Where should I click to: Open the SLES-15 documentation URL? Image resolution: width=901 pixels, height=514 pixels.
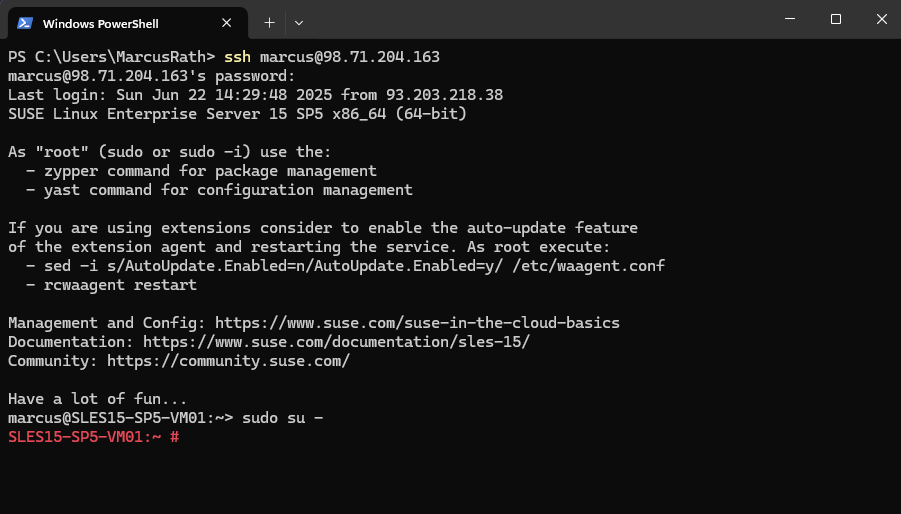coord(336,342)
